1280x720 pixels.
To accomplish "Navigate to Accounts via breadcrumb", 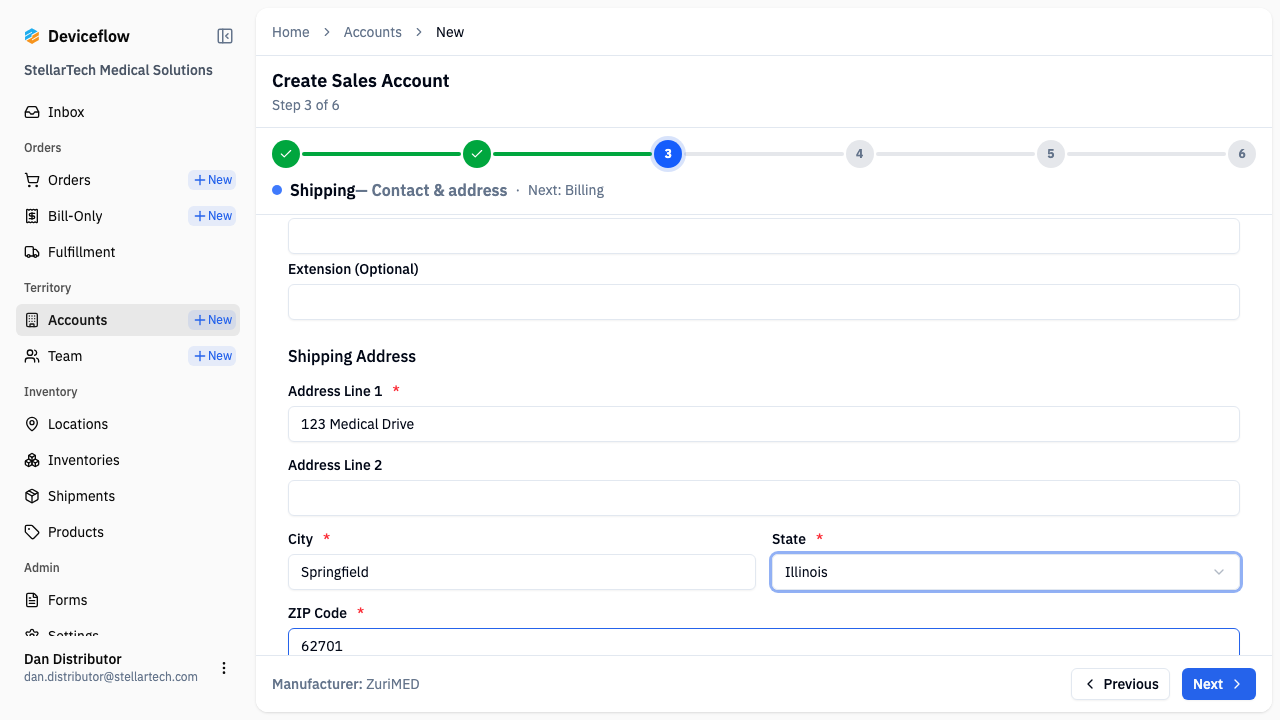I will (373, 32).
